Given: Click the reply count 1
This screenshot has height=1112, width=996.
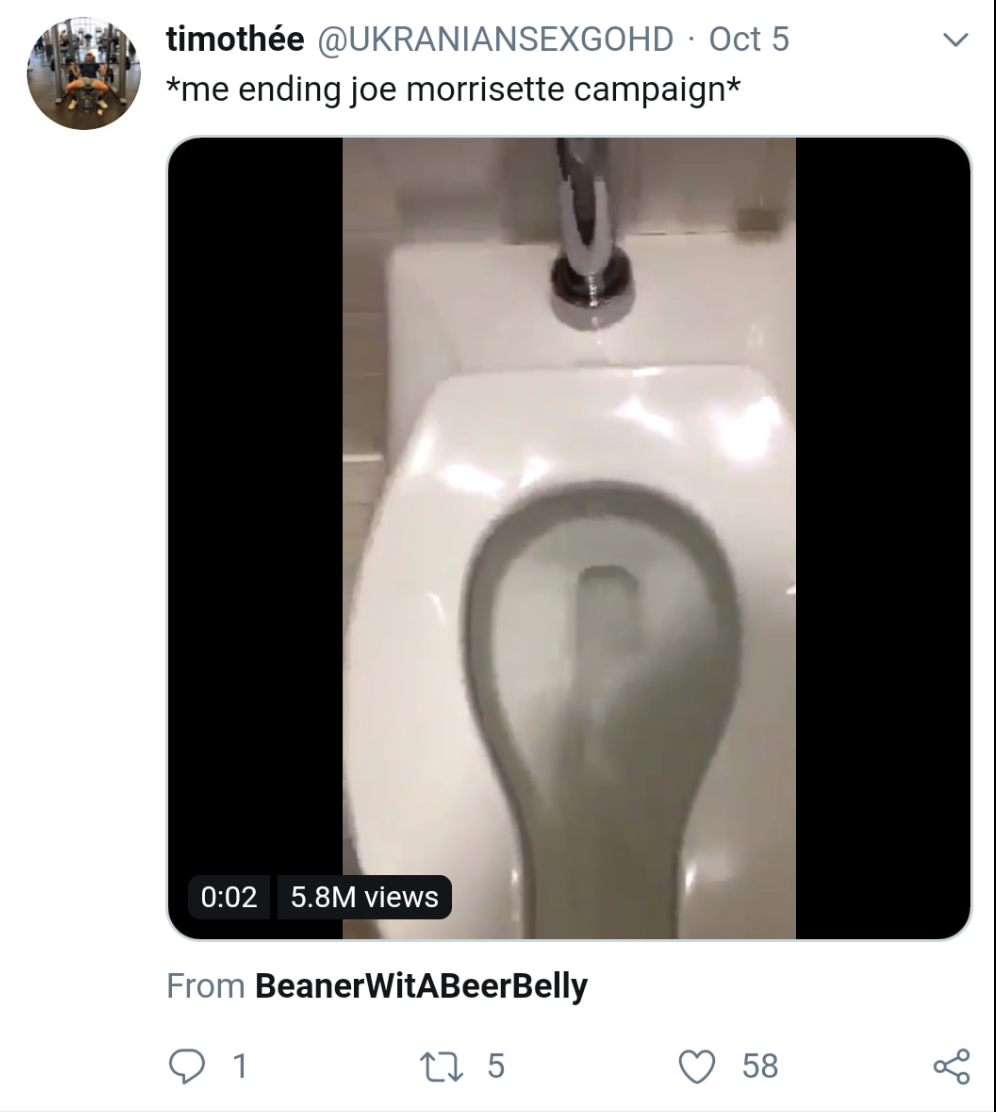Looking at the screenshot, I should pos(238,1066).
